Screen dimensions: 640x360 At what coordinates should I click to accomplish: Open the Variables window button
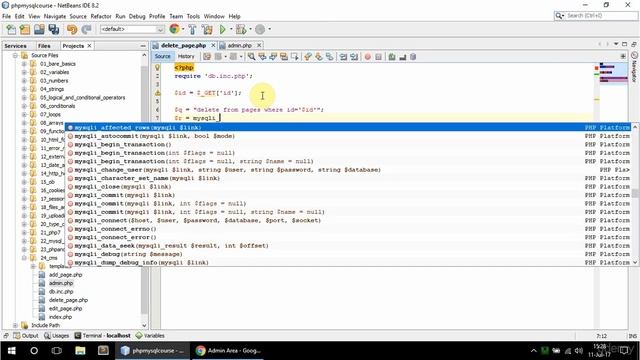(x=150, y=336)
